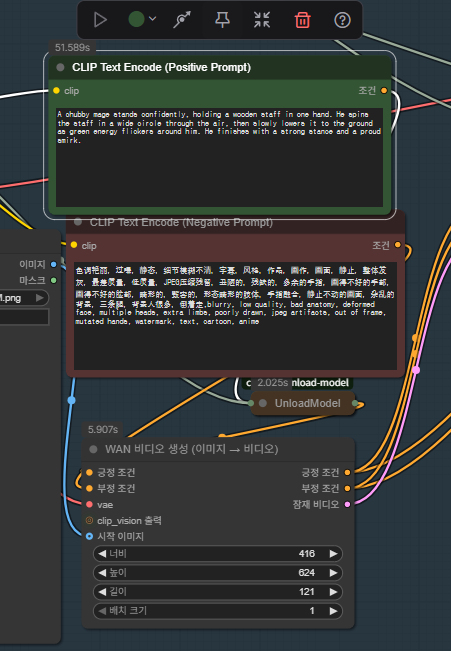Click 부정 조건 input socket
The height and width of the screenshot is (651, 451).
pos(89,488)
